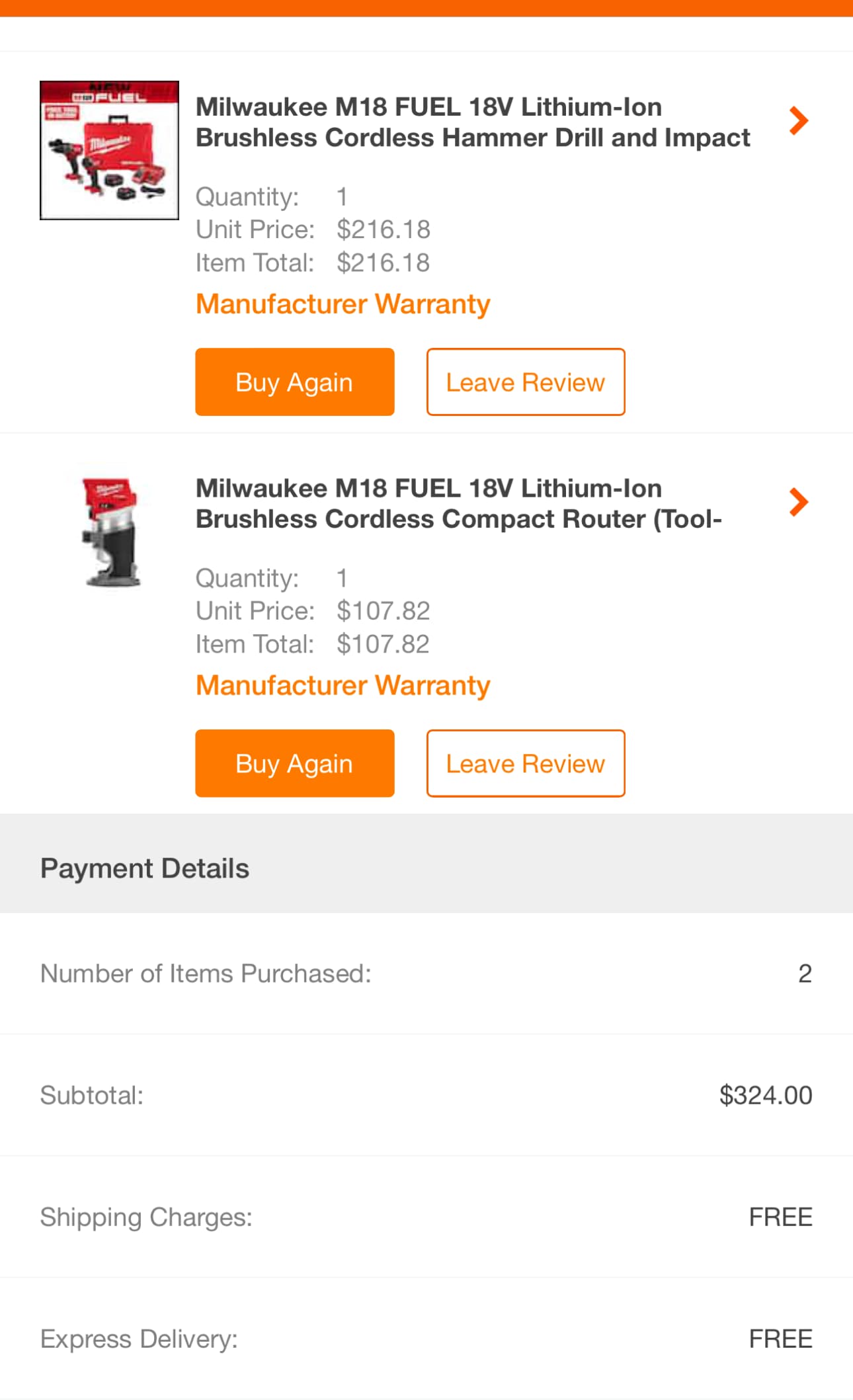Tap the hammer drill kit thumbnail

[109, 150]
